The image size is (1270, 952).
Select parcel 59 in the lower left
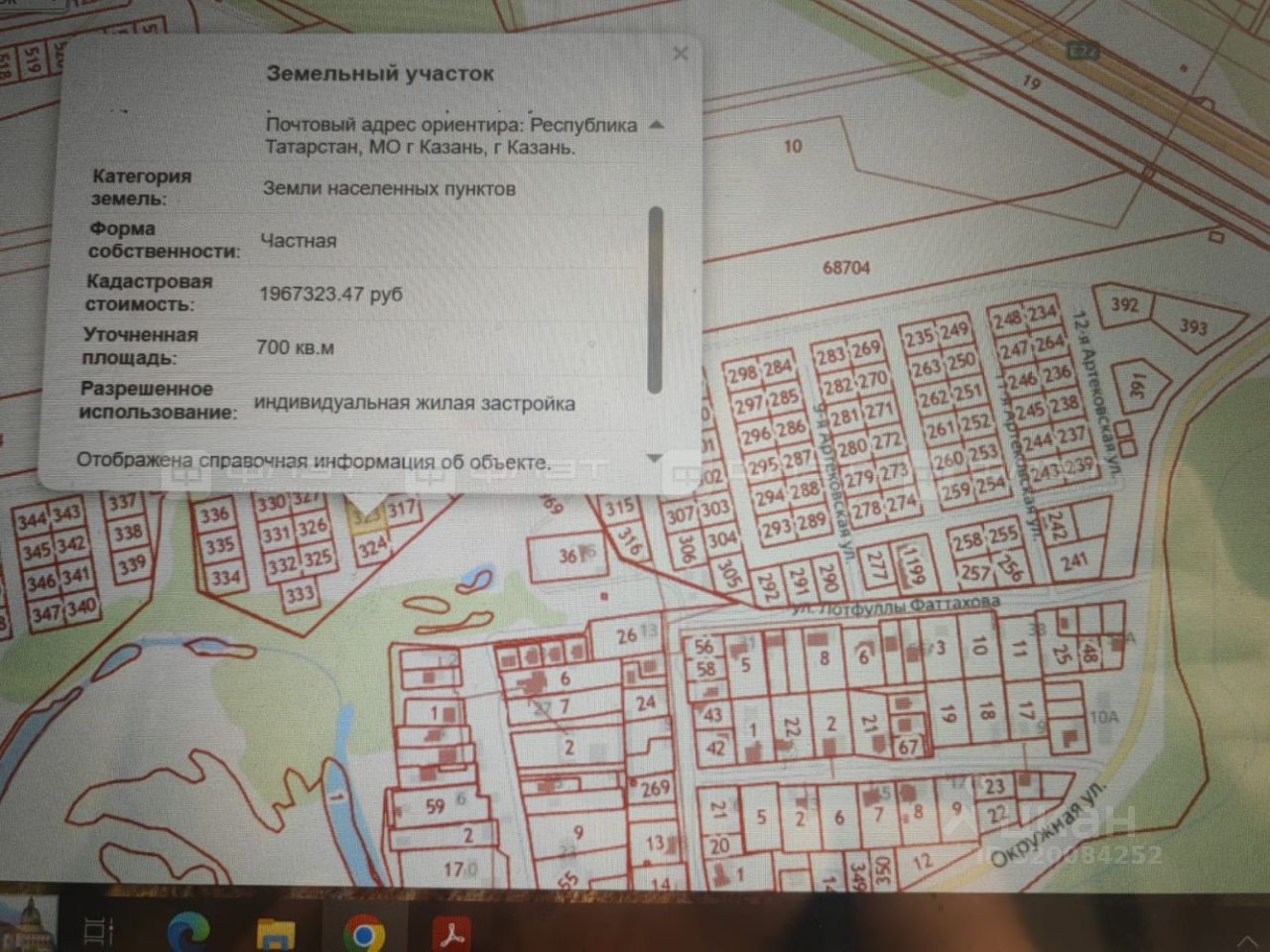click(x=435, y=807)
